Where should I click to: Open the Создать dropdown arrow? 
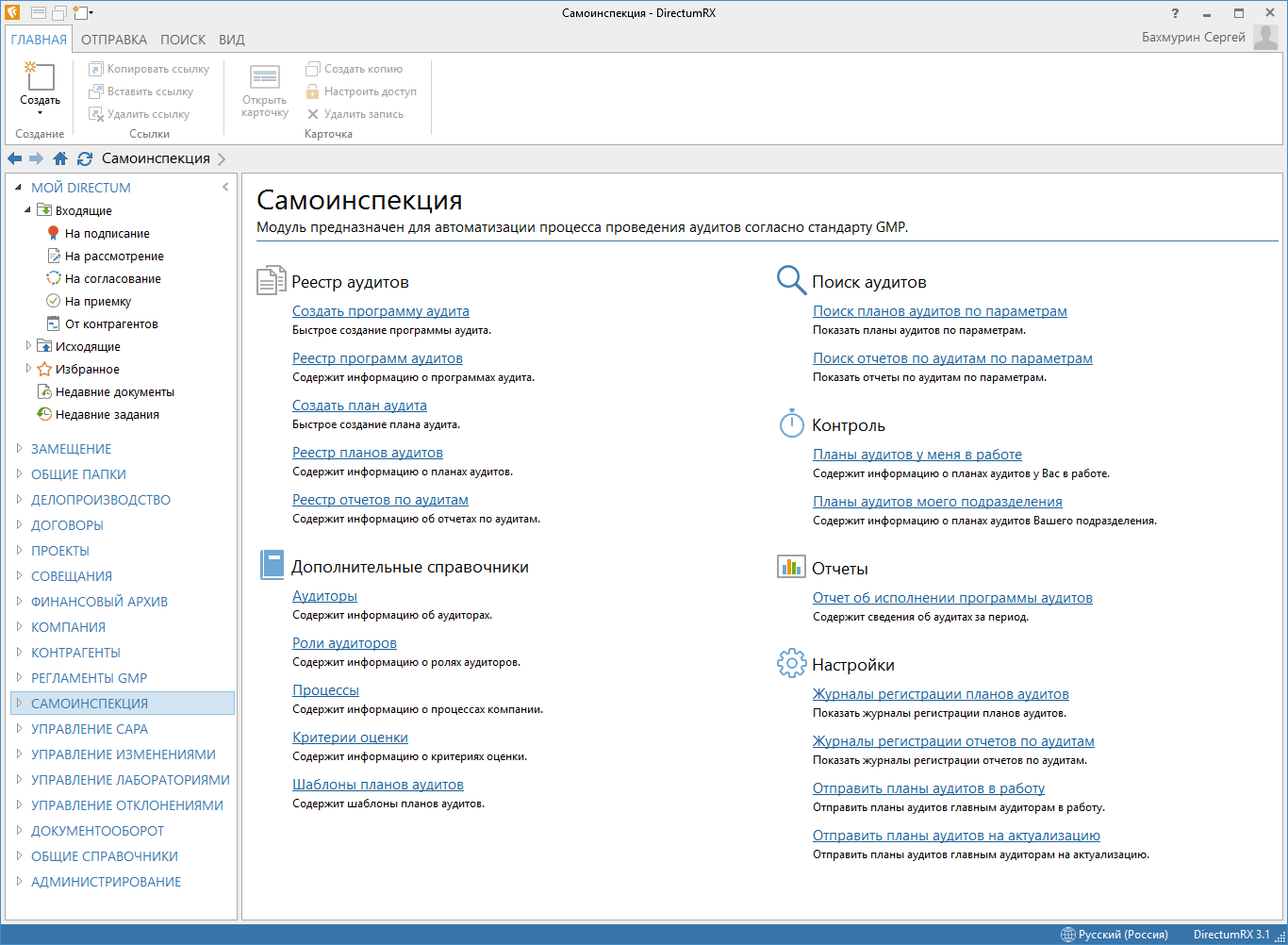click(40, 113)
